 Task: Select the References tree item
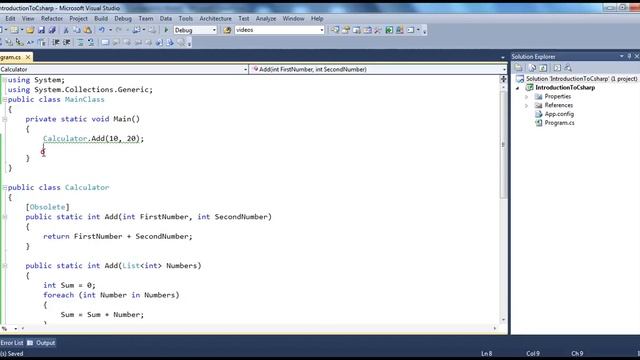point(558,105)
